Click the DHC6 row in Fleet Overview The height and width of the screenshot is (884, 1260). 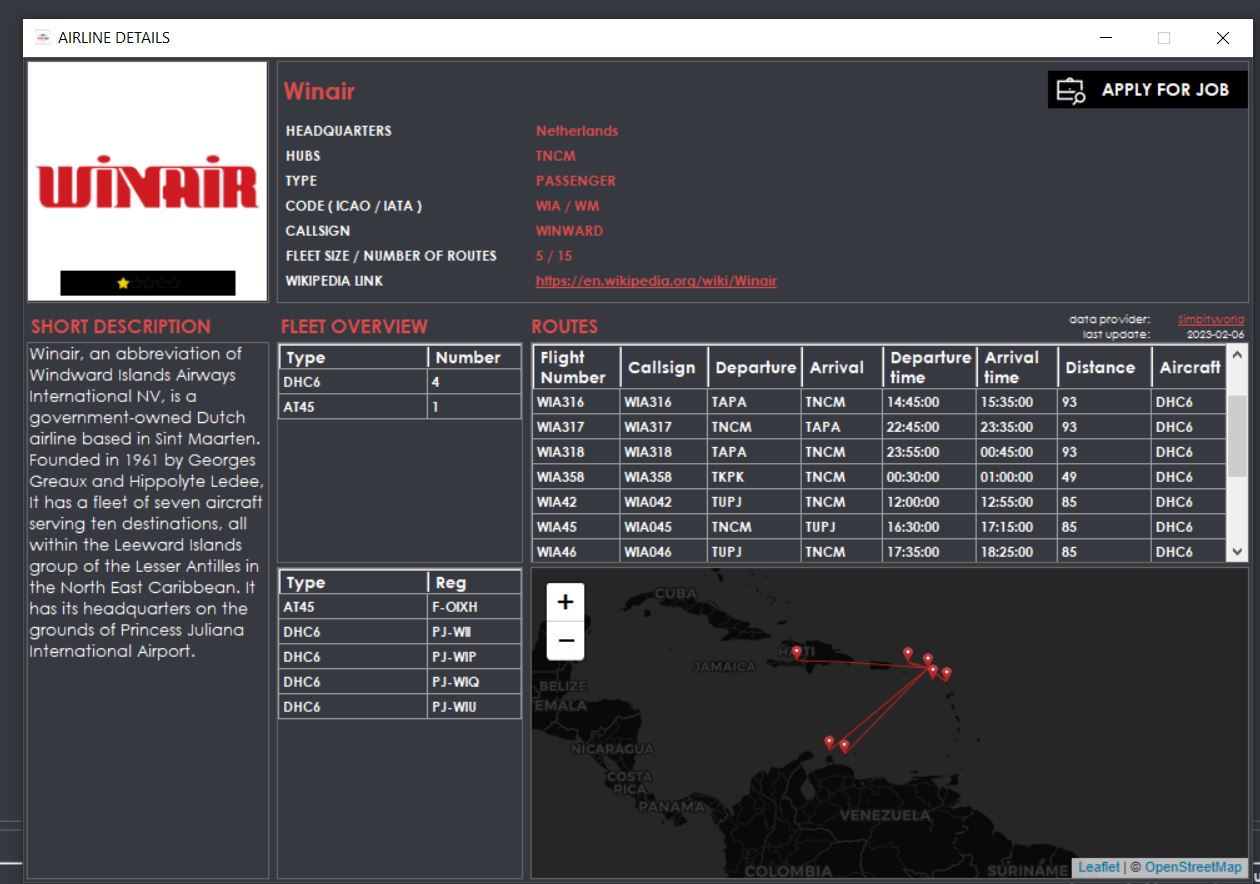(x=400, y=382)
